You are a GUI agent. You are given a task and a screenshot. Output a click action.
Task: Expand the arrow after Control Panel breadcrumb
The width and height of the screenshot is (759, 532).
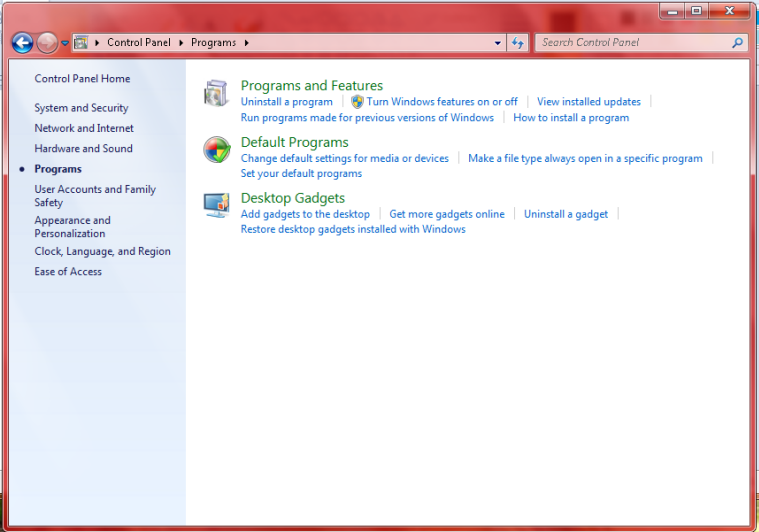(x=181, y=43)
